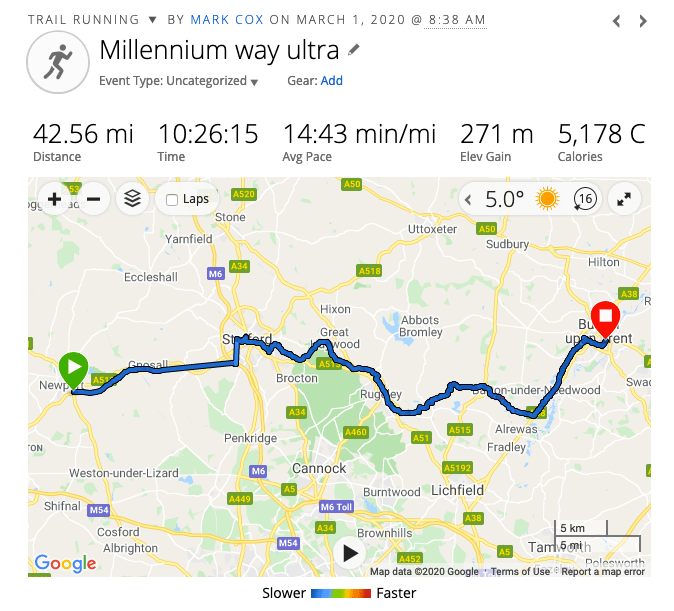Go to the previous activity arrow
The width and height of the screenshot is (674, 611).
pos(617,20)
